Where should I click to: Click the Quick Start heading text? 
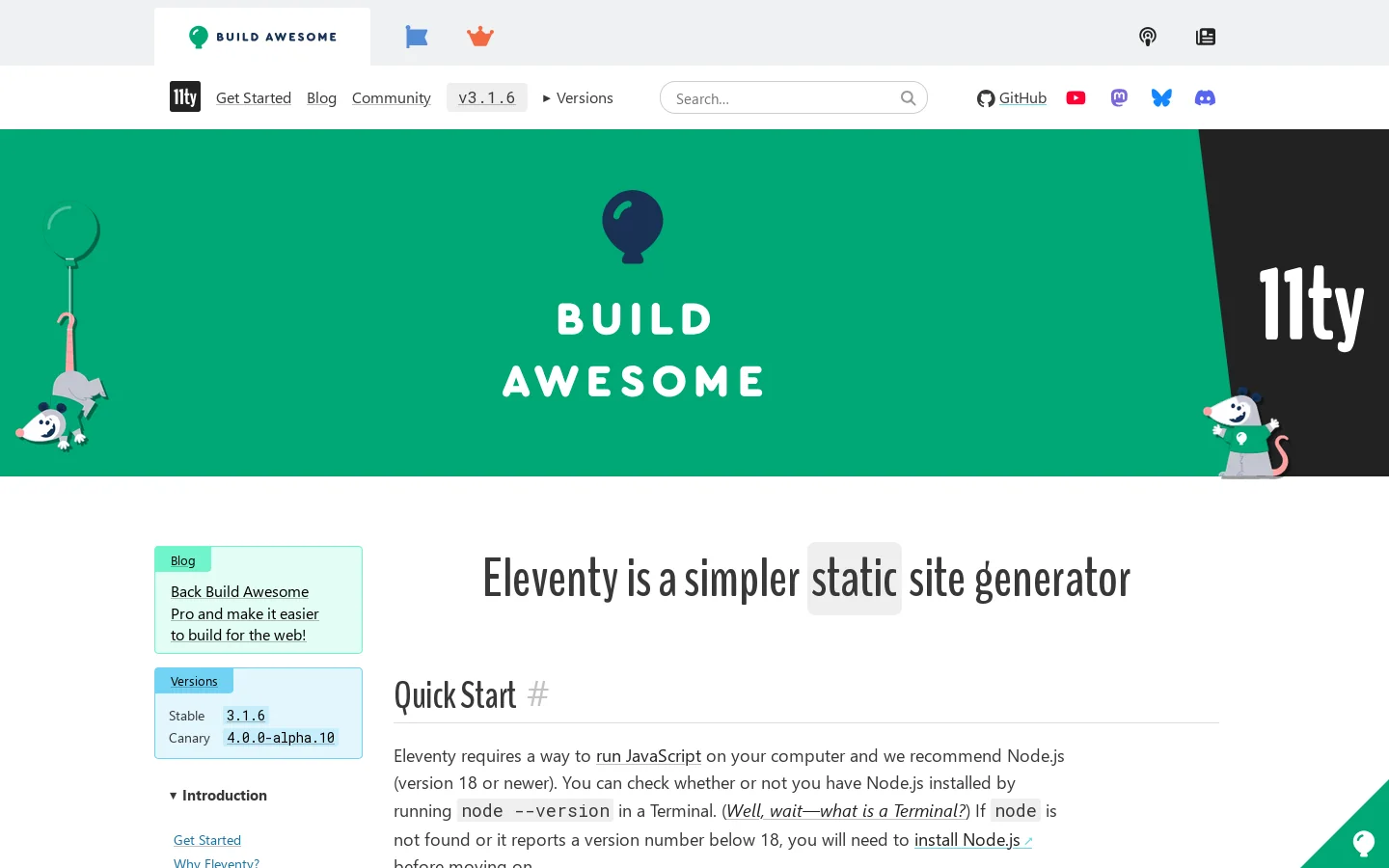pyautogui.click(x=455, y=695)
